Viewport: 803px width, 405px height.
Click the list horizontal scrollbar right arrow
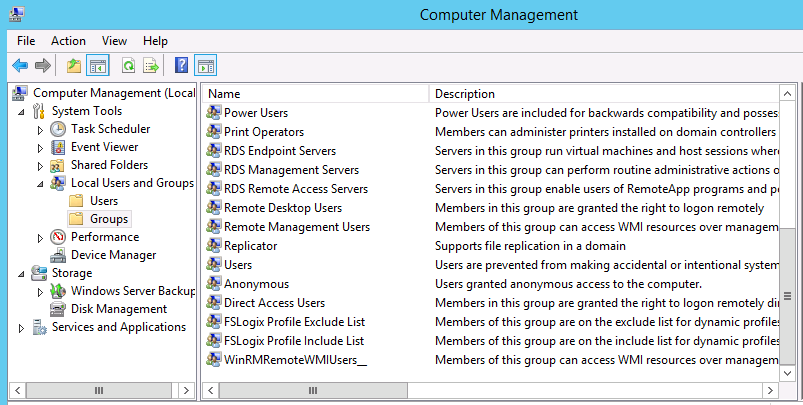tap(770, 391)
